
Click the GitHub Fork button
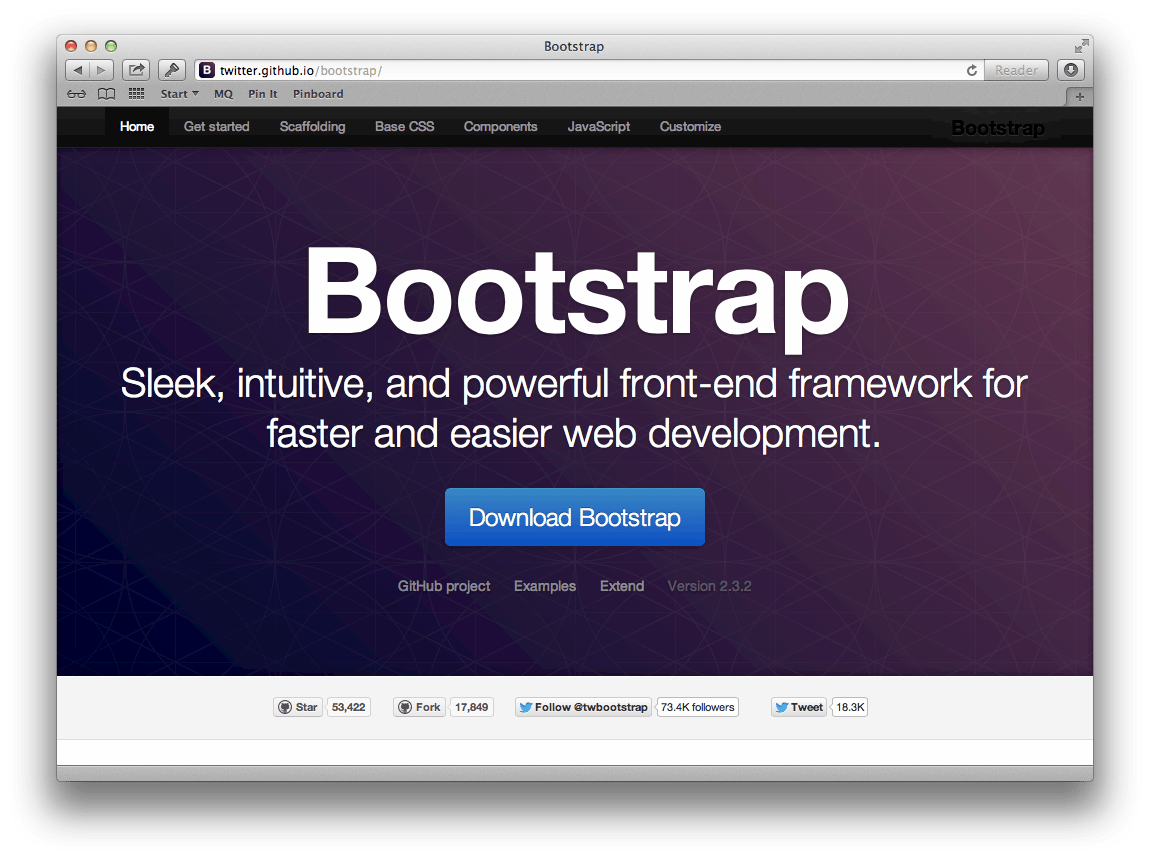[x=420, y=707]
